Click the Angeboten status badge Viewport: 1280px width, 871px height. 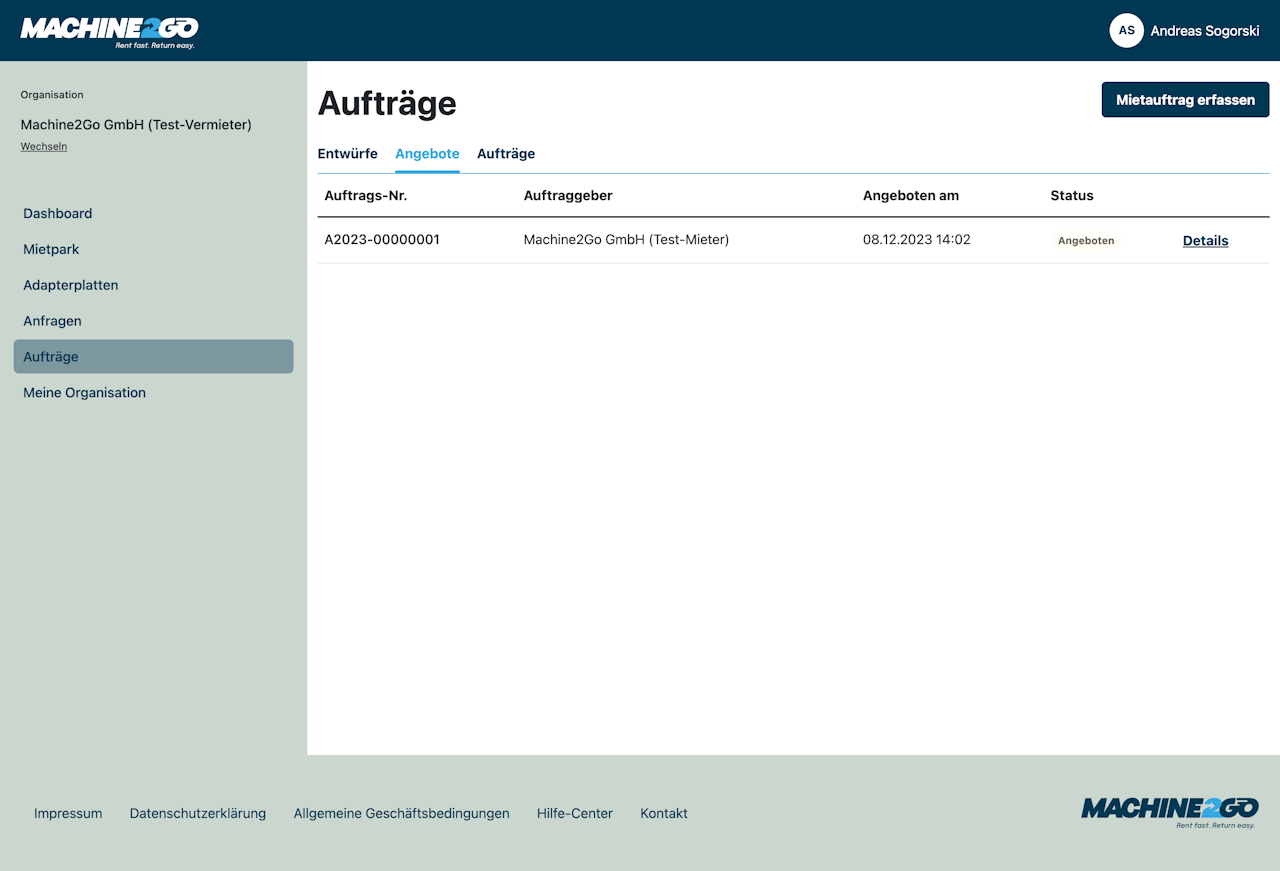coord(1086,241)
